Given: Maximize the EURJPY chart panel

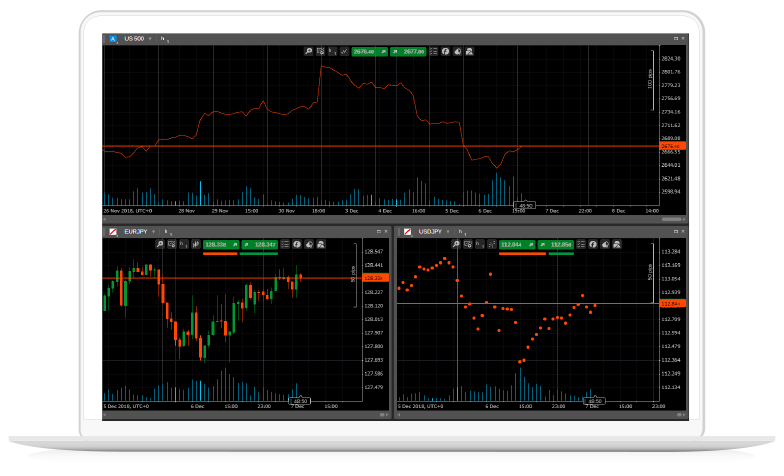Looking at the screenshot, I should coord(378,232).
